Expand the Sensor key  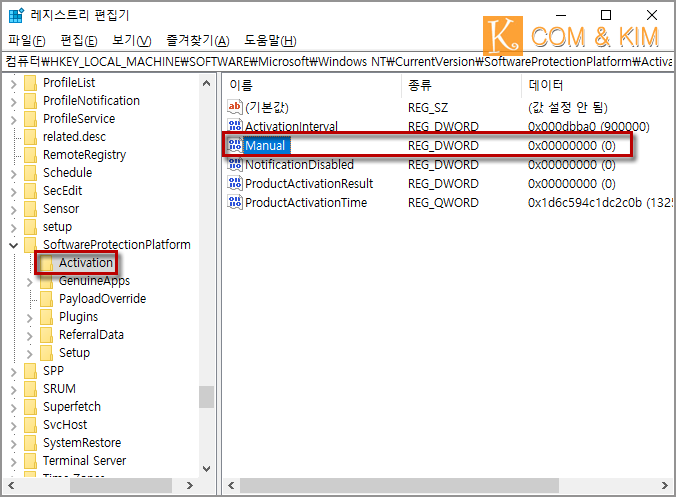[x=13, y=209]
